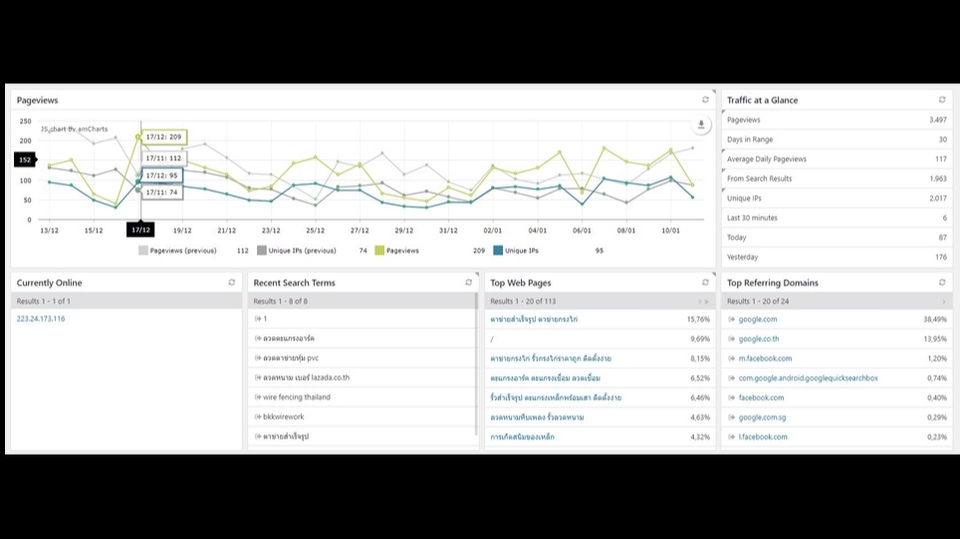Select the search term wire fencing thailand
This screenshot has width=960, height=539.
point(296,397)
